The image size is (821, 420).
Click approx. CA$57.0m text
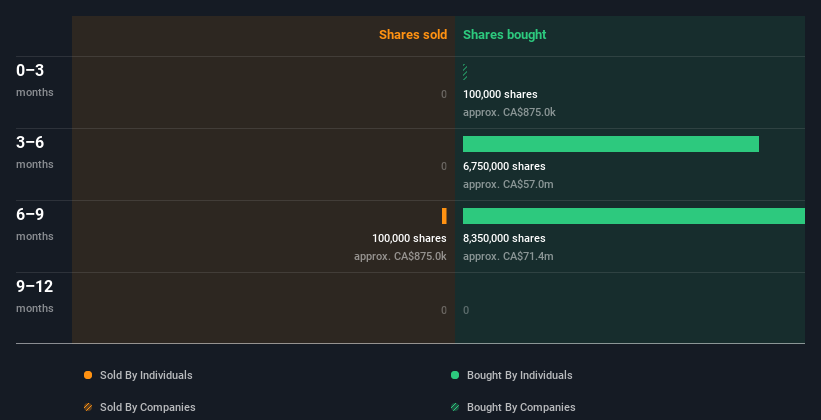(x=508, y=184)
